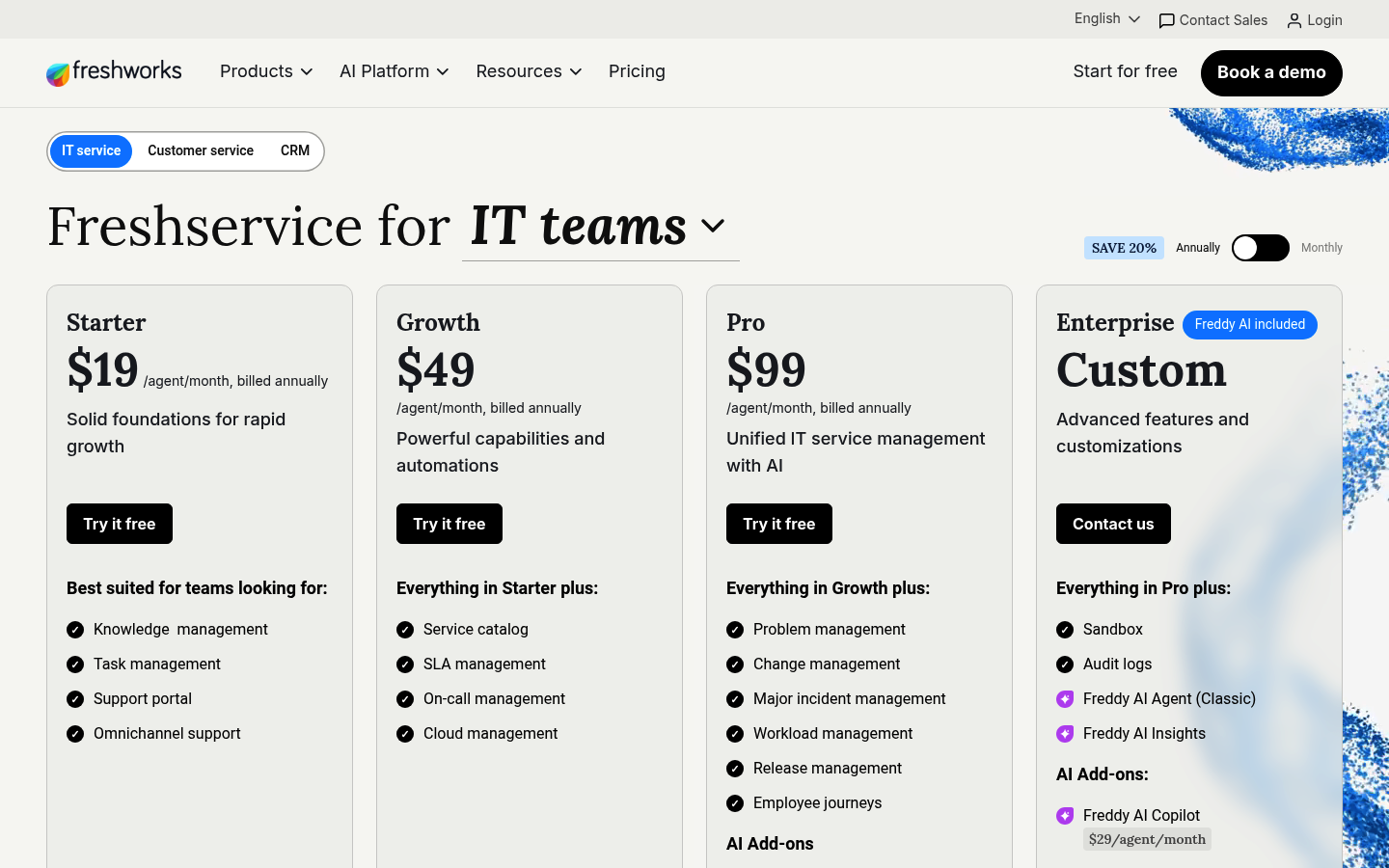Open the Pricing page
Viewport: 1389px width, 868px height.
[637, 71]
